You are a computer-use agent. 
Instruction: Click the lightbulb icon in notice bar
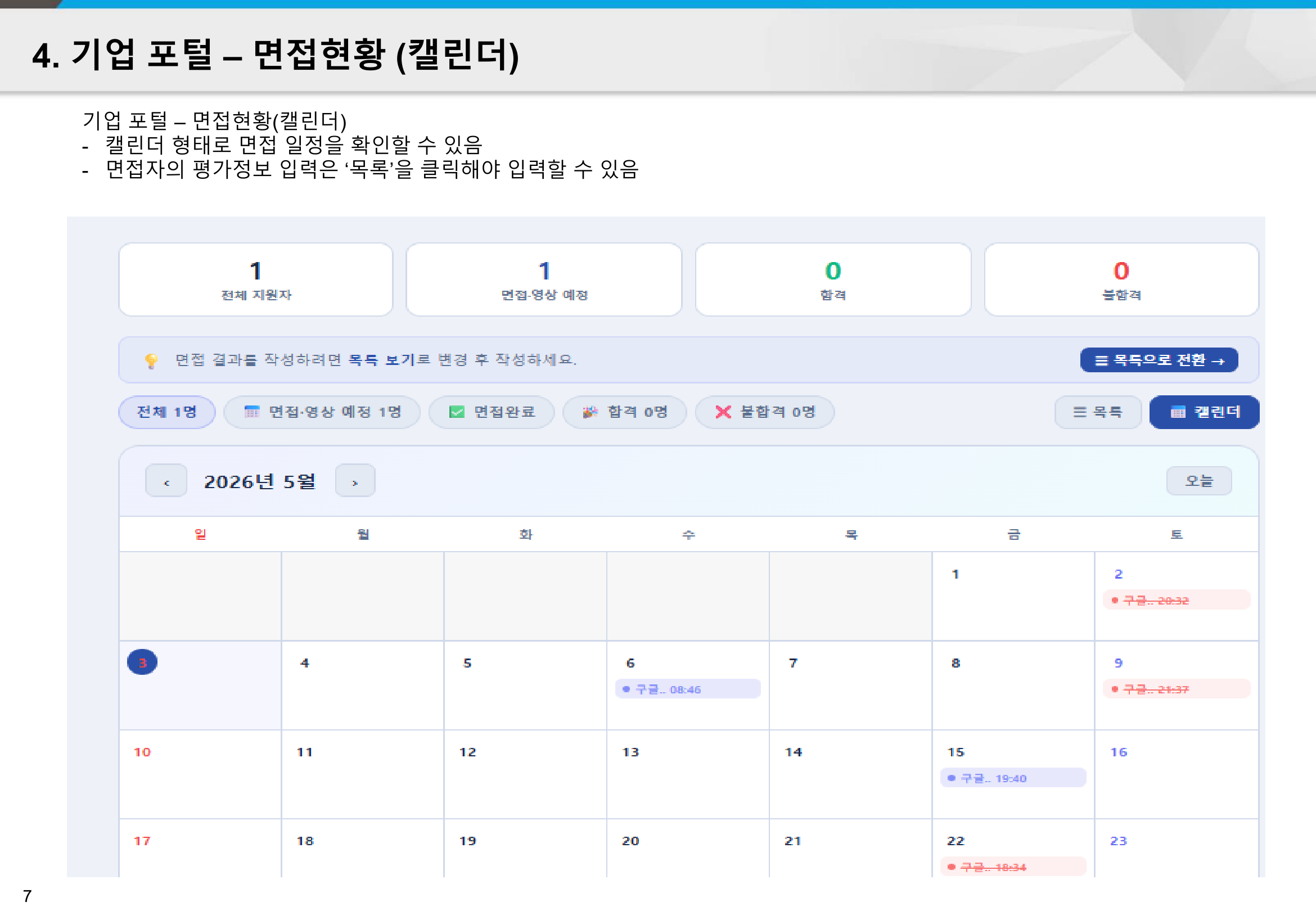151,360
